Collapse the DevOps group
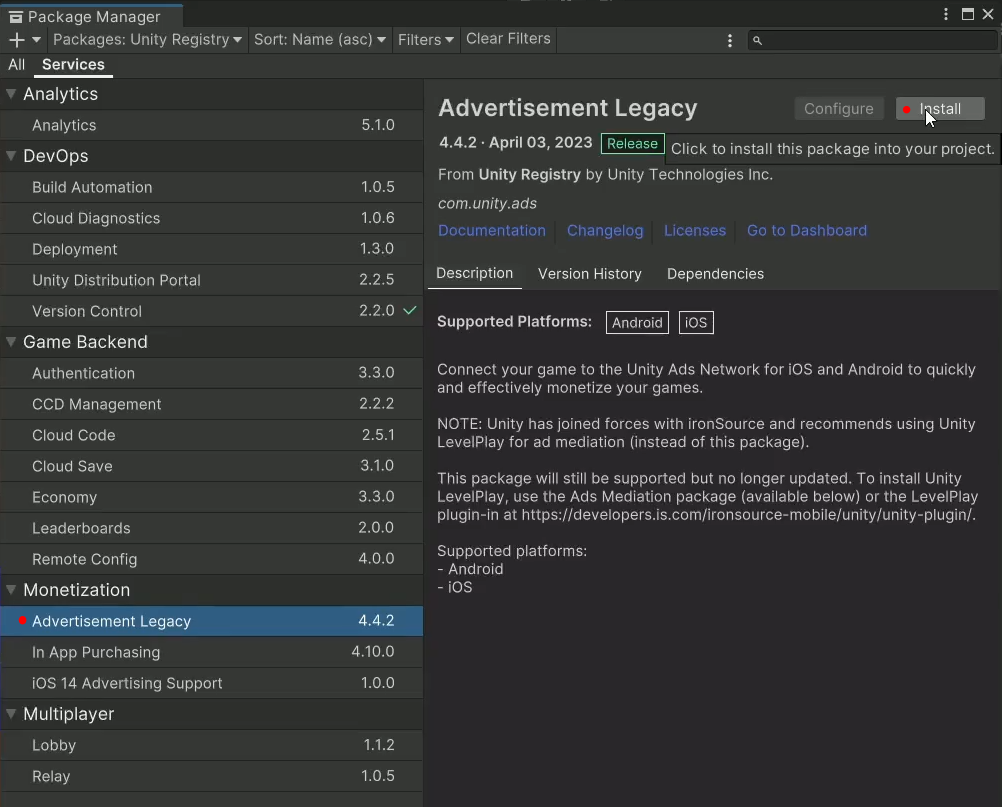The width and height of the screenshot is (1002, 807). [11, 155]
